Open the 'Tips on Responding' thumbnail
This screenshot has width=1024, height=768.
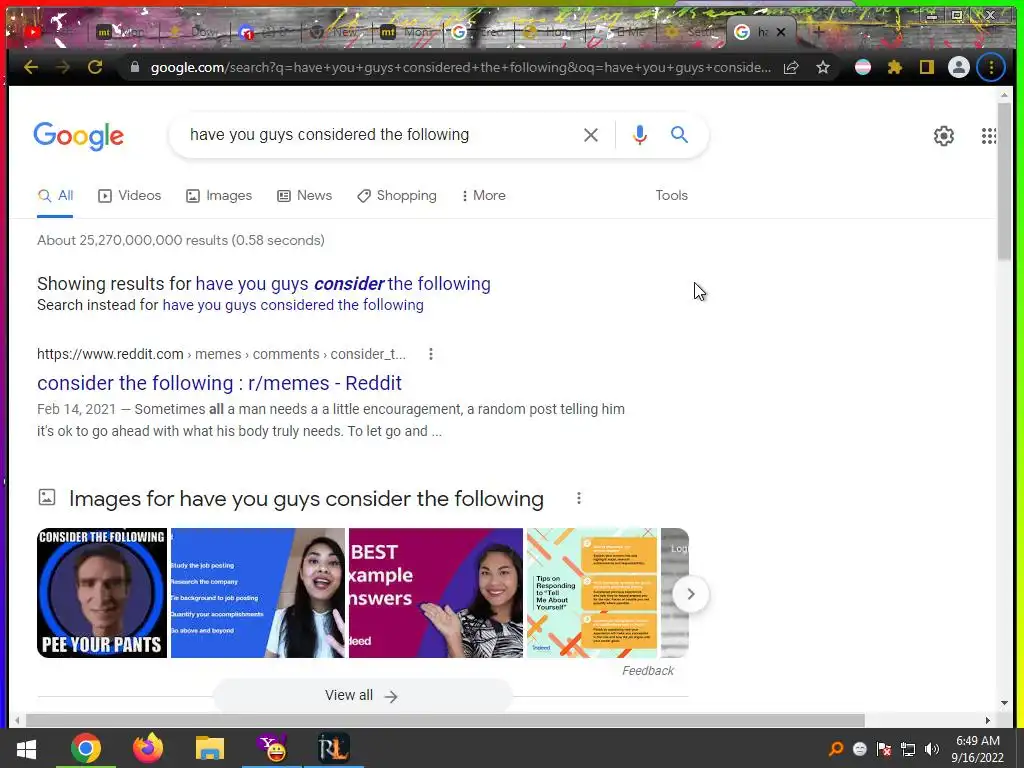[592, 593]
